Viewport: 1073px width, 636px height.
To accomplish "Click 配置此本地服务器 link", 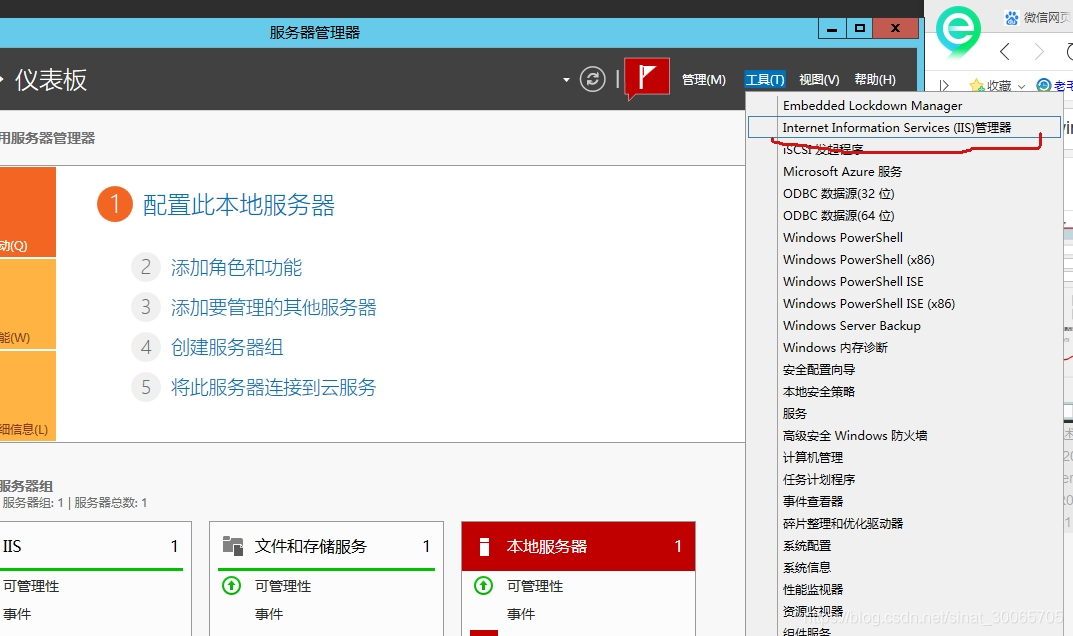I will [x=239, y=205].
